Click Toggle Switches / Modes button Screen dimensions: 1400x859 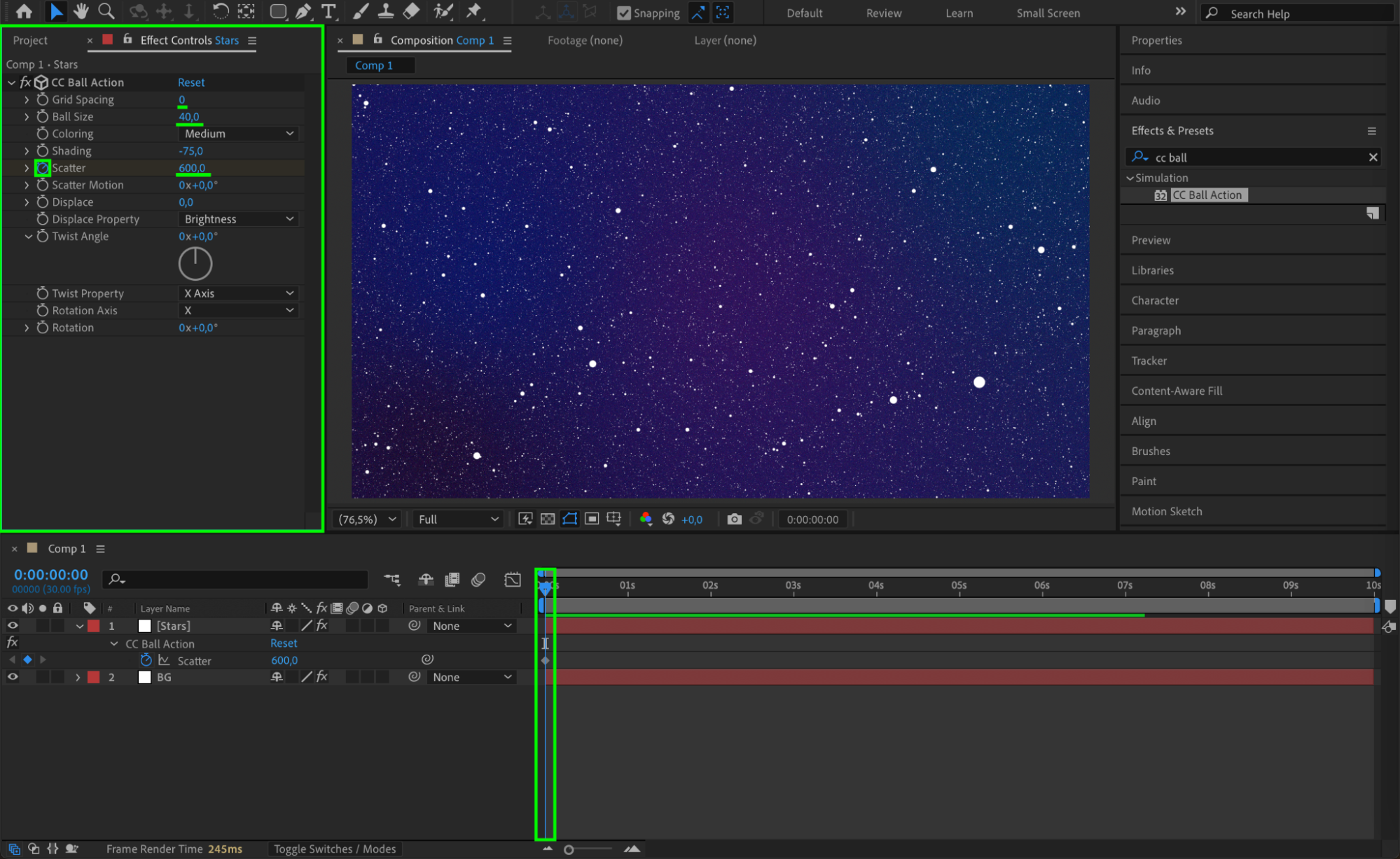(334, 848)
